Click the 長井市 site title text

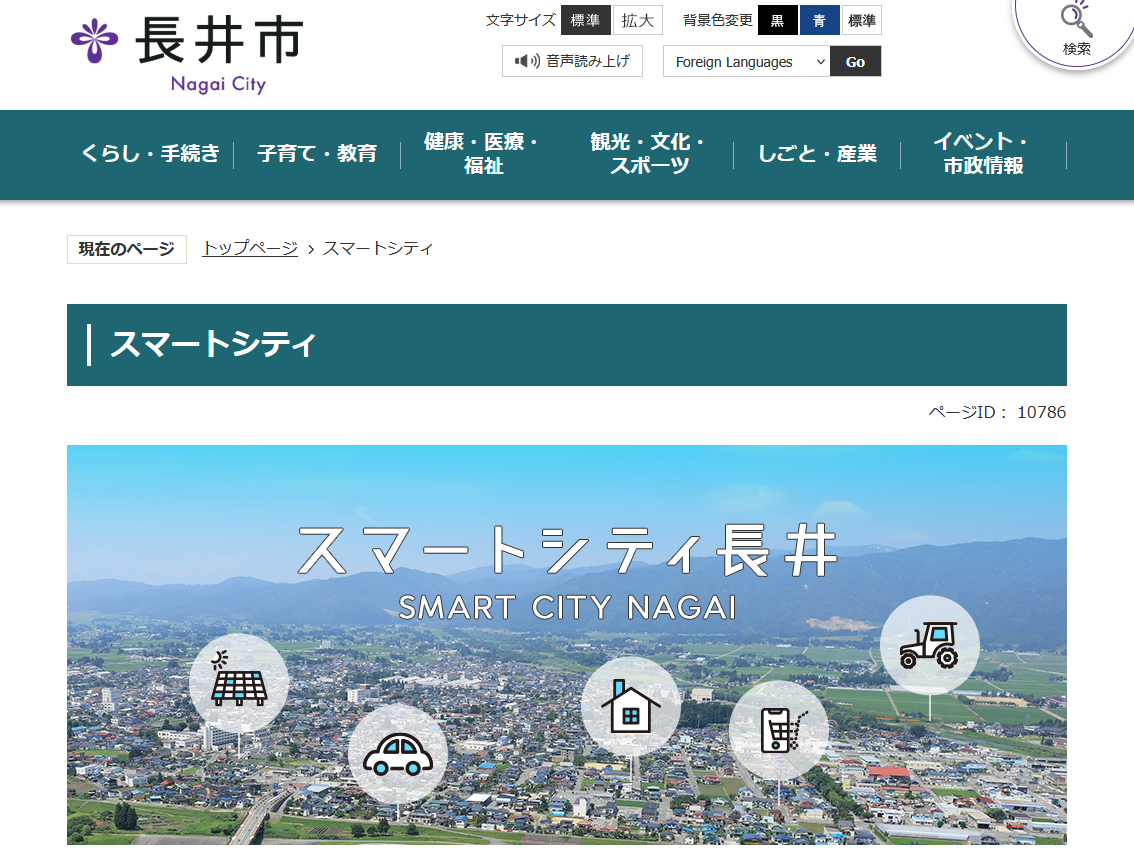219,41
